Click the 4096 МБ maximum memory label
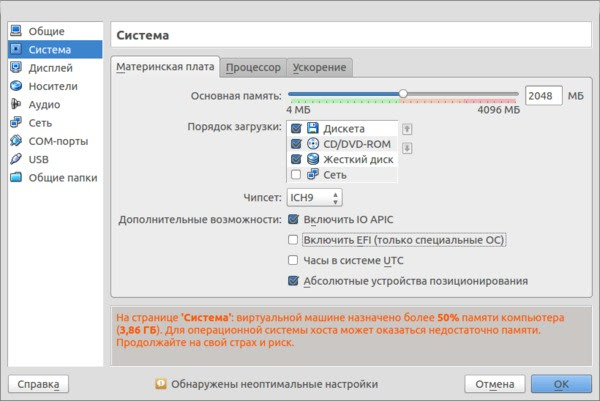This screenshot has height=401, width=600. pos(499,110)
